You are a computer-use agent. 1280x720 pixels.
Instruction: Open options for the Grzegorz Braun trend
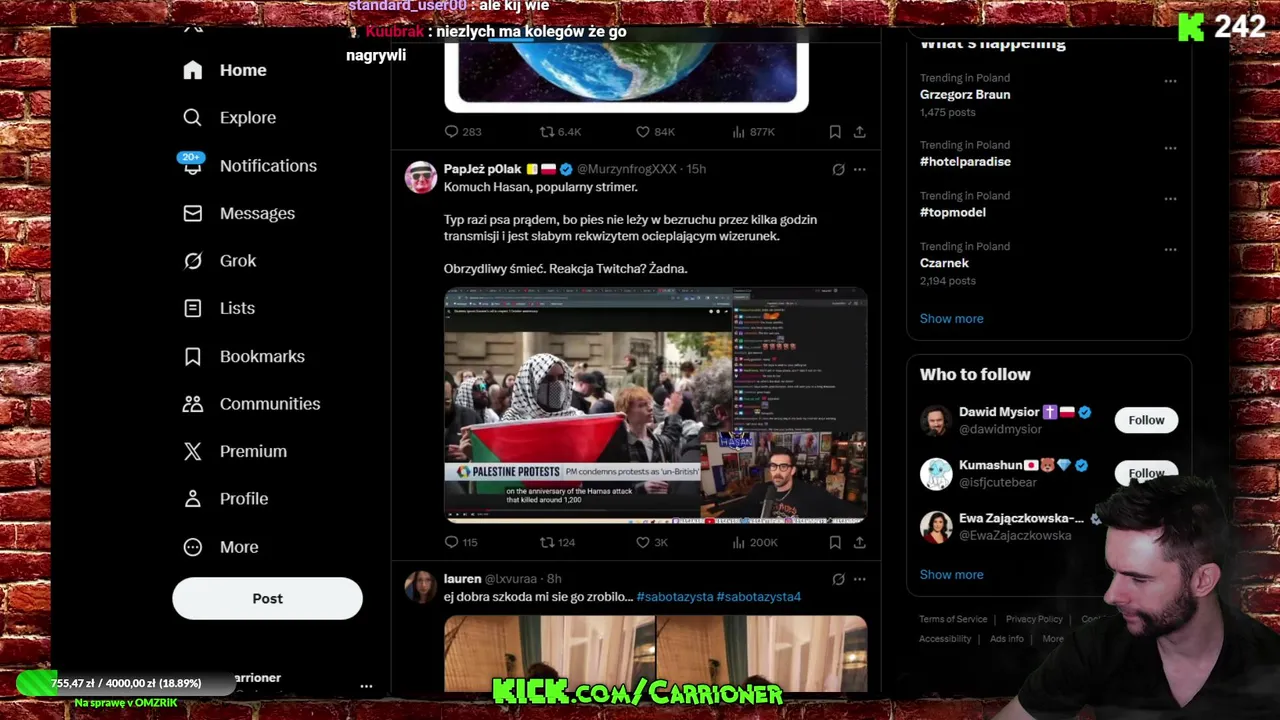point(1170,81)
